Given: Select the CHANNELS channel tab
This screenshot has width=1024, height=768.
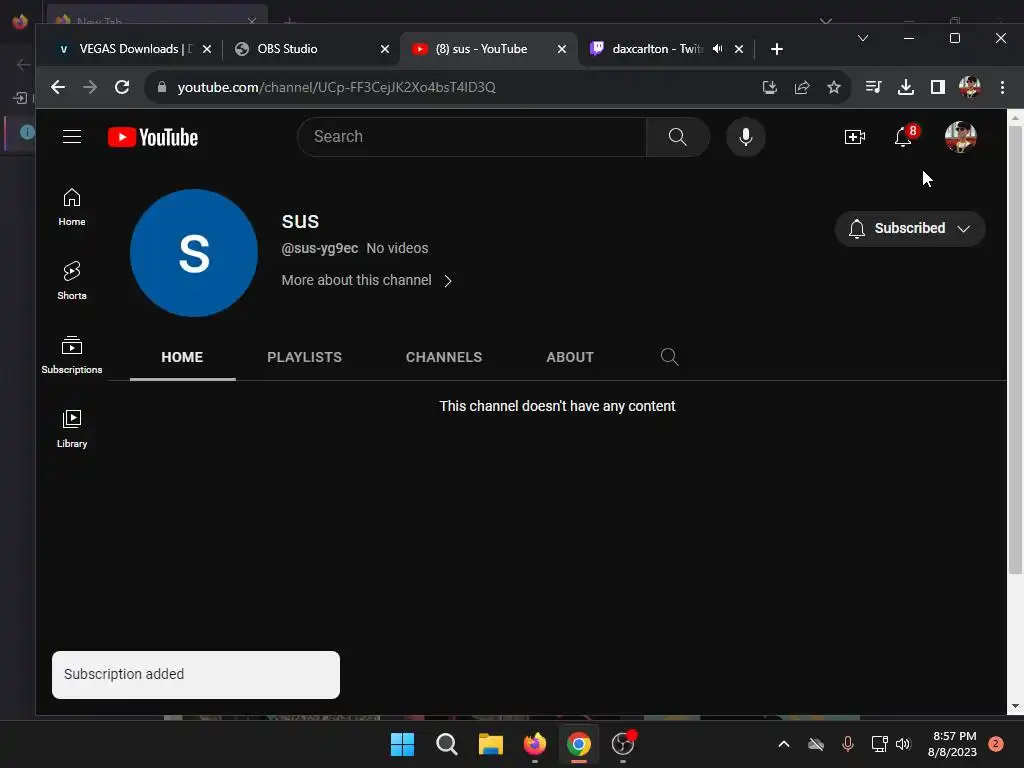Looking at the screenshot, I should coord(444,357).
